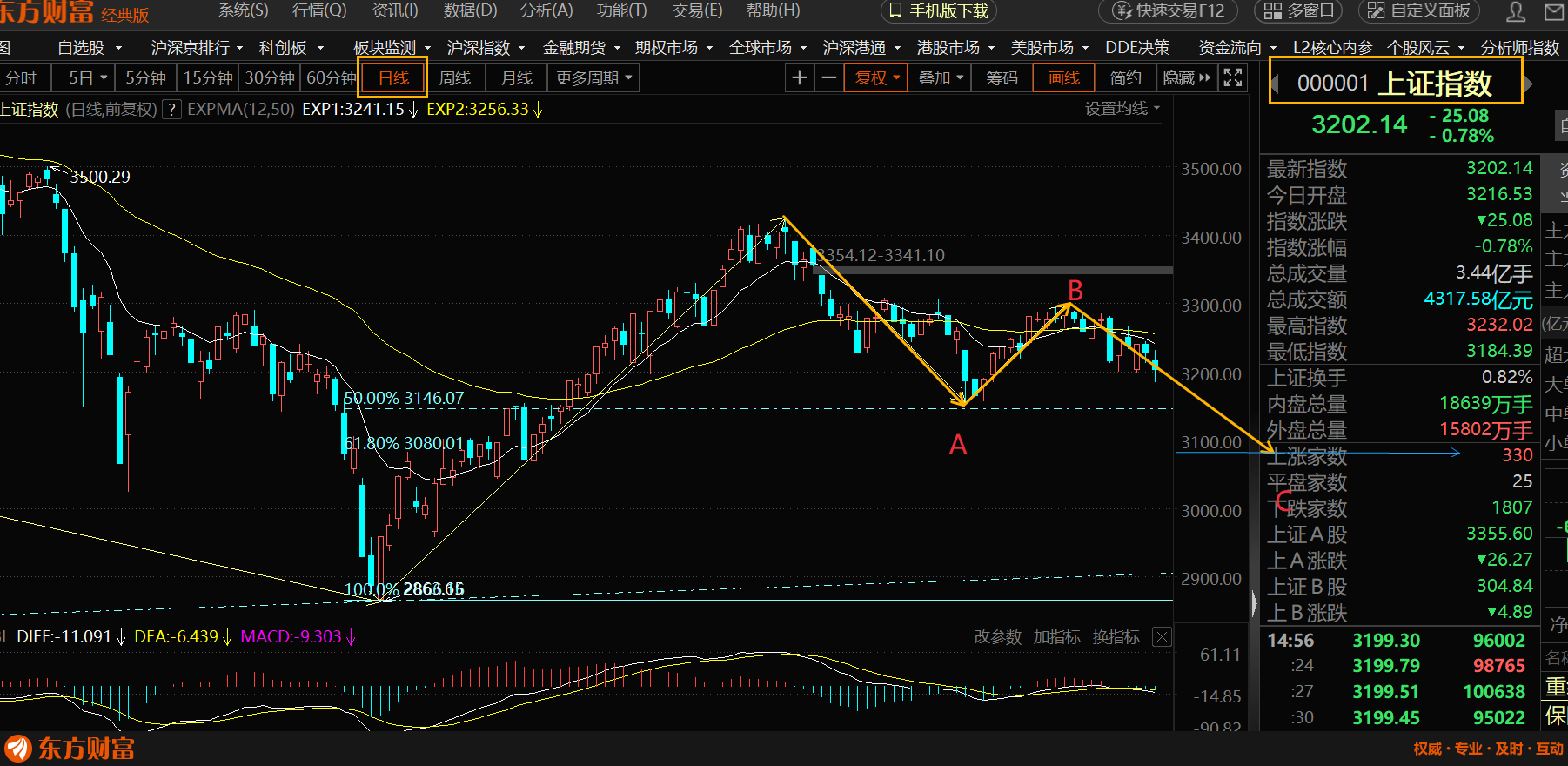The width and height of the screenshot is (1568, 766).
Task: Switch to 月线 monthly chart
Action: point(517,78)
